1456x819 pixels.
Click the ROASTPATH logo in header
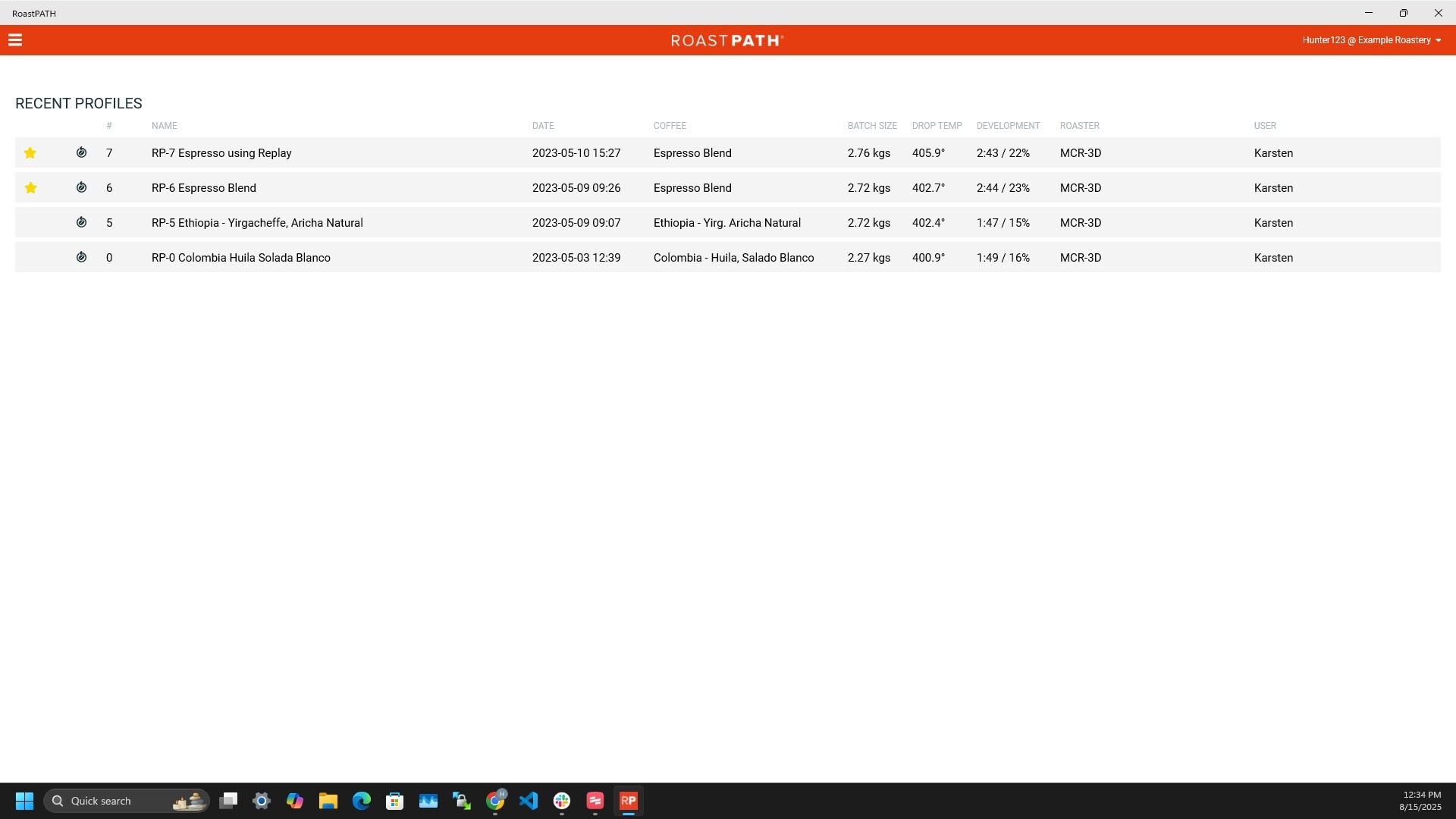727,40
